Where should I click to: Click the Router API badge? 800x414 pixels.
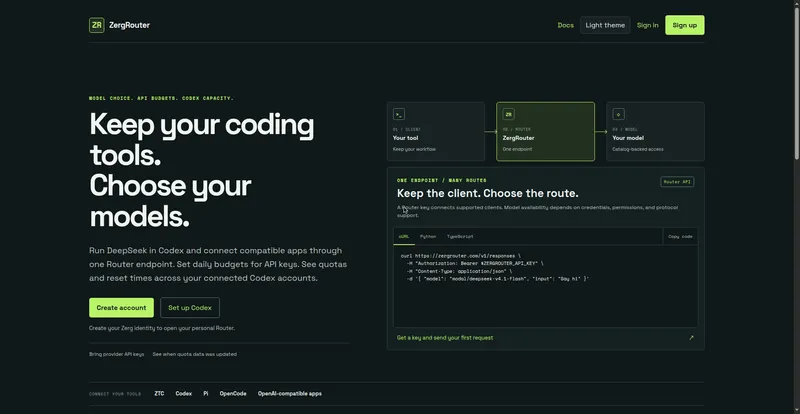(677, 182)
